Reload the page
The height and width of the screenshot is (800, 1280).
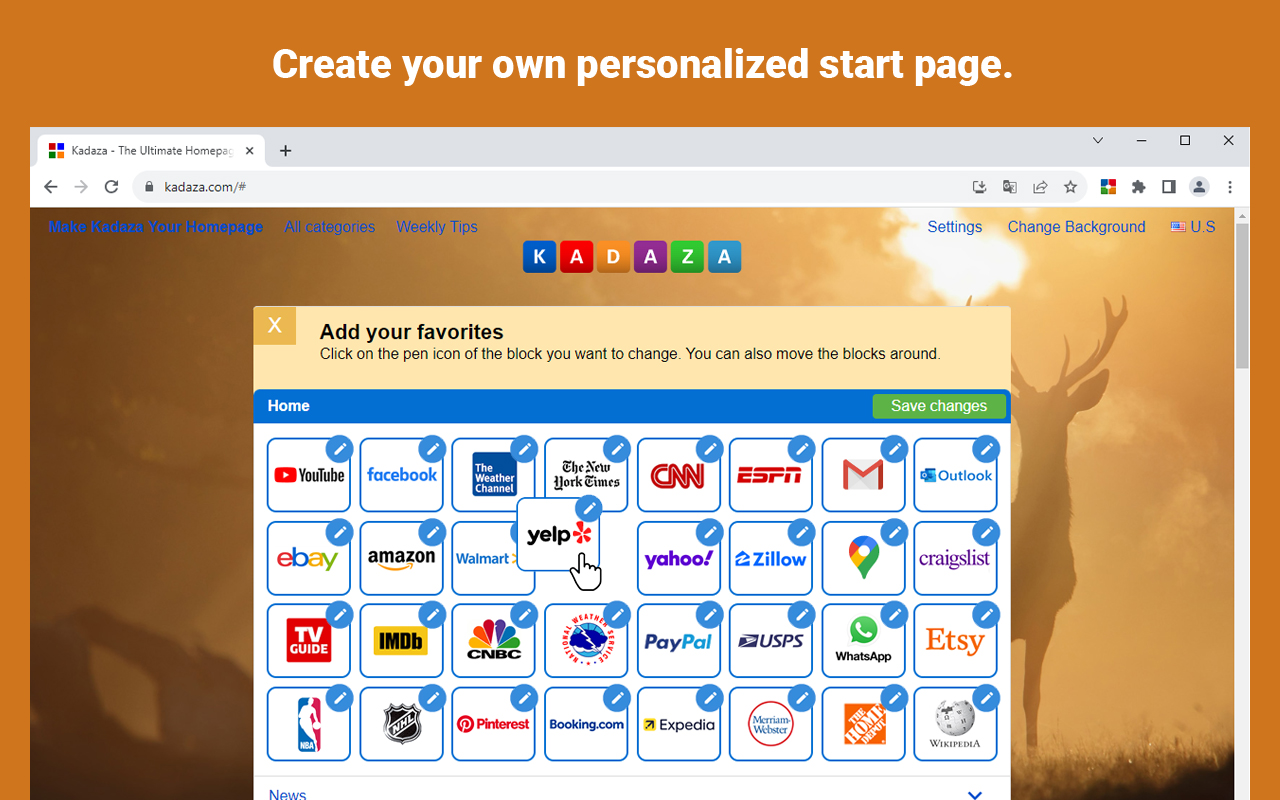click(111, 186)
